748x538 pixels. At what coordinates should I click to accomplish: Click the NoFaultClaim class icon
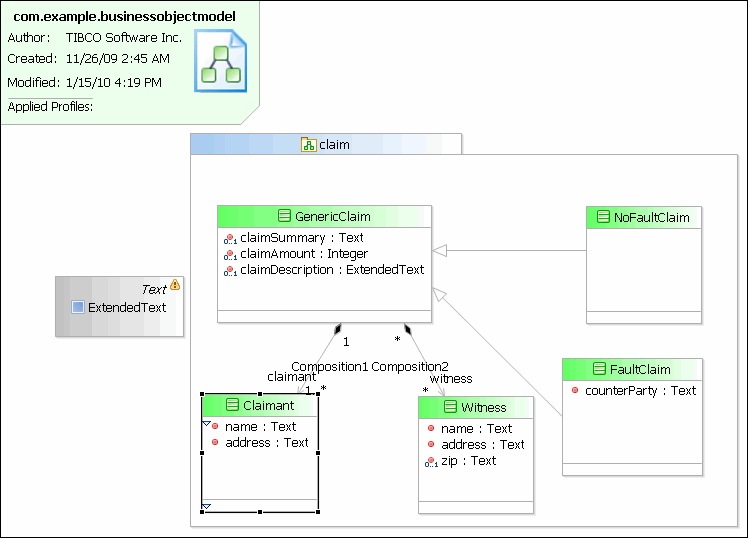(x=603, y=217)
